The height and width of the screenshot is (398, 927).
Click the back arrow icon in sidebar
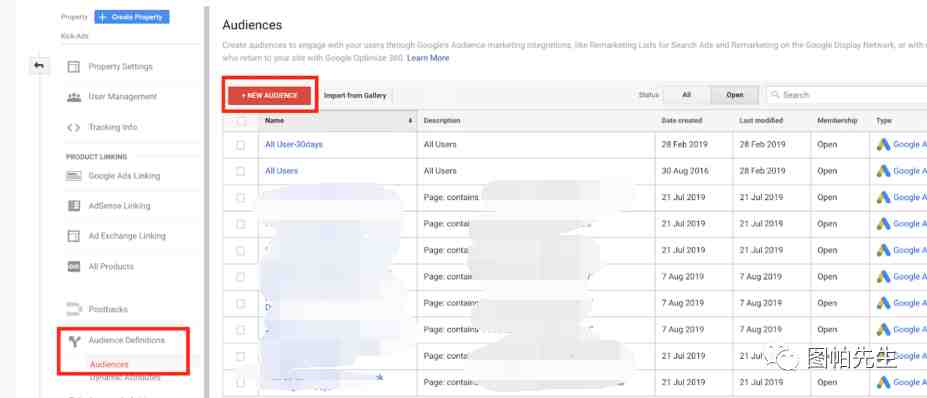tap(39, 65)
